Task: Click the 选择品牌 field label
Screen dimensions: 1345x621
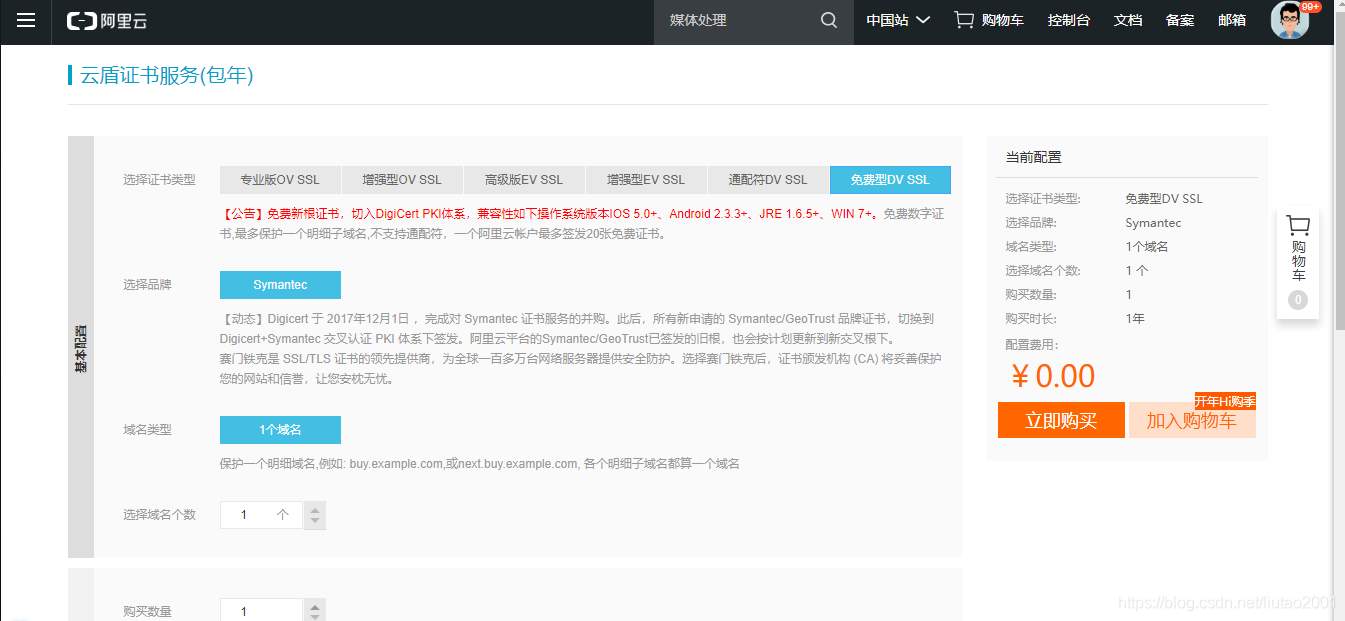Action: click(147, 285)
